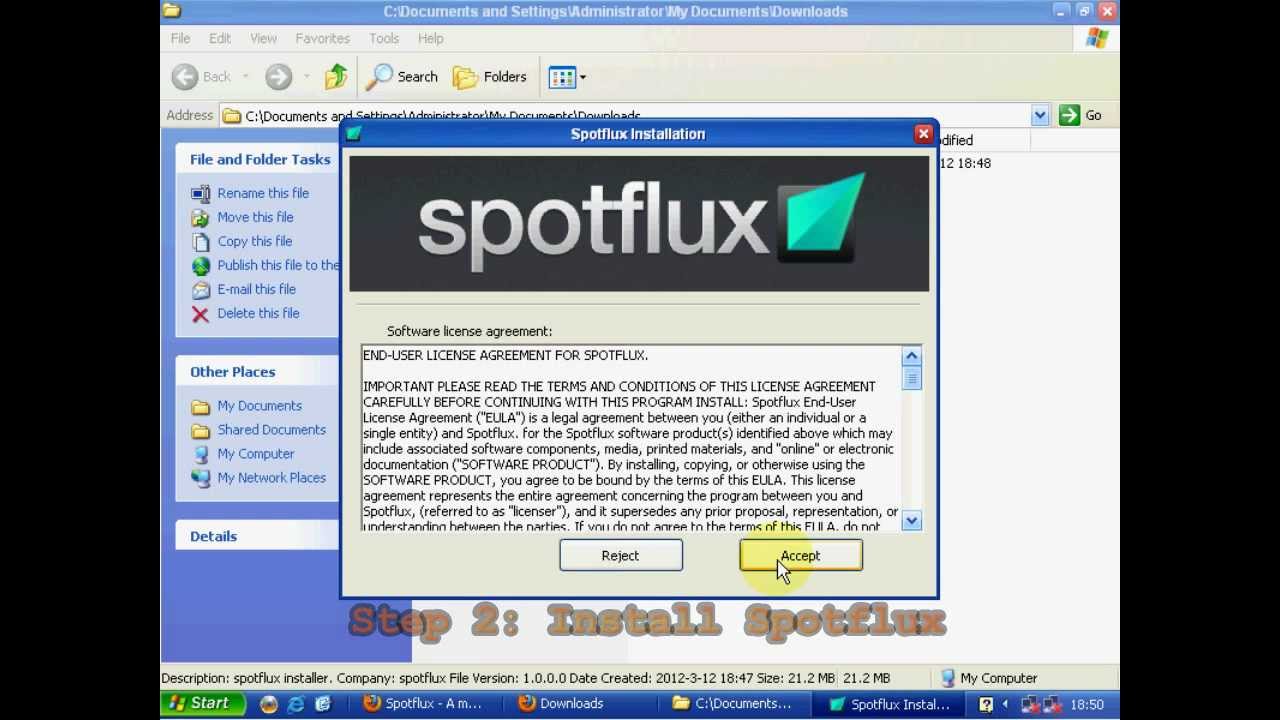
Task: Click the My Network Places icon
Action: coord(201,478)
